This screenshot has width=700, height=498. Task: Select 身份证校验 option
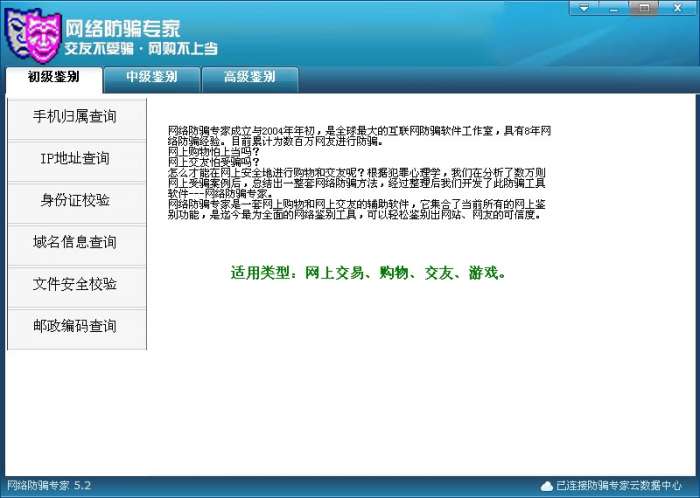(x=77, y=202)
